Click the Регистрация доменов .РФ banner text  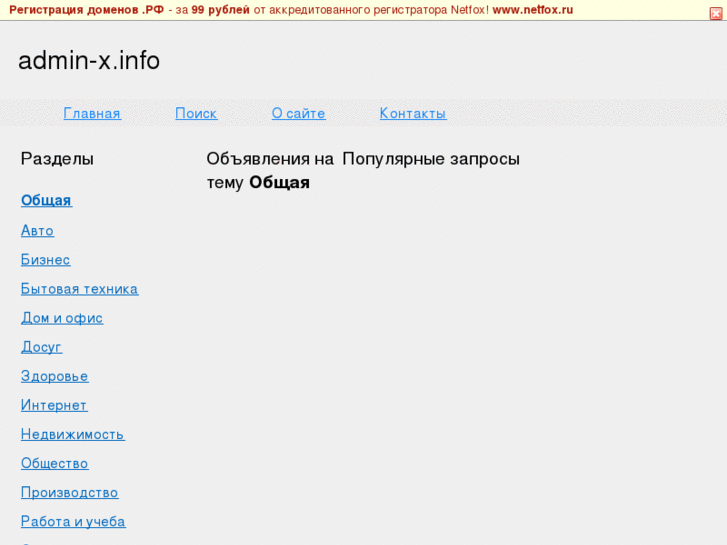[87, 10]
